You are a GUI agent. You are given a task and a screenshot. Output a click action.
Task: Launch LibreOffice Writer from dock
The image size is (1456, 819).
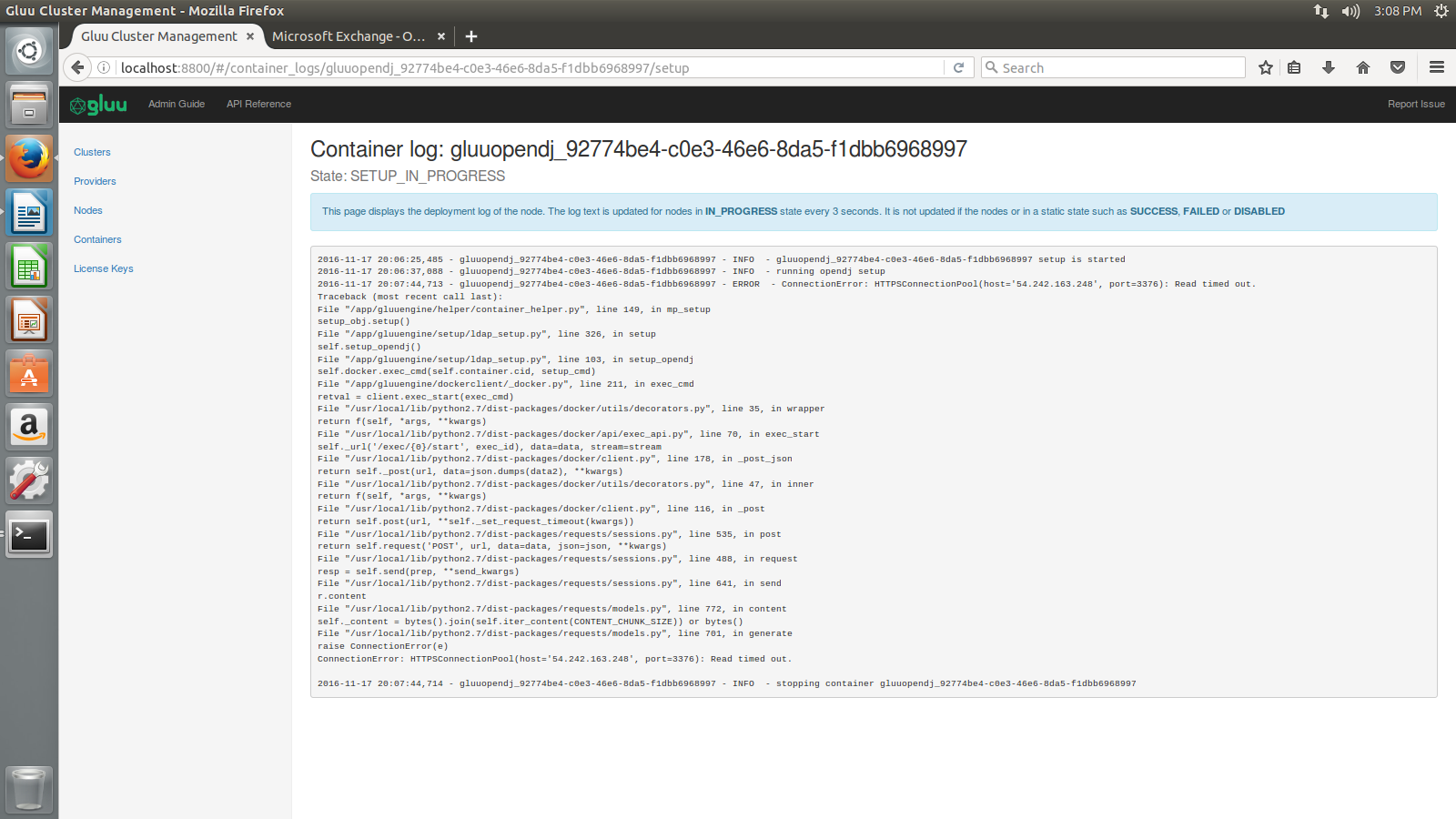29,212
